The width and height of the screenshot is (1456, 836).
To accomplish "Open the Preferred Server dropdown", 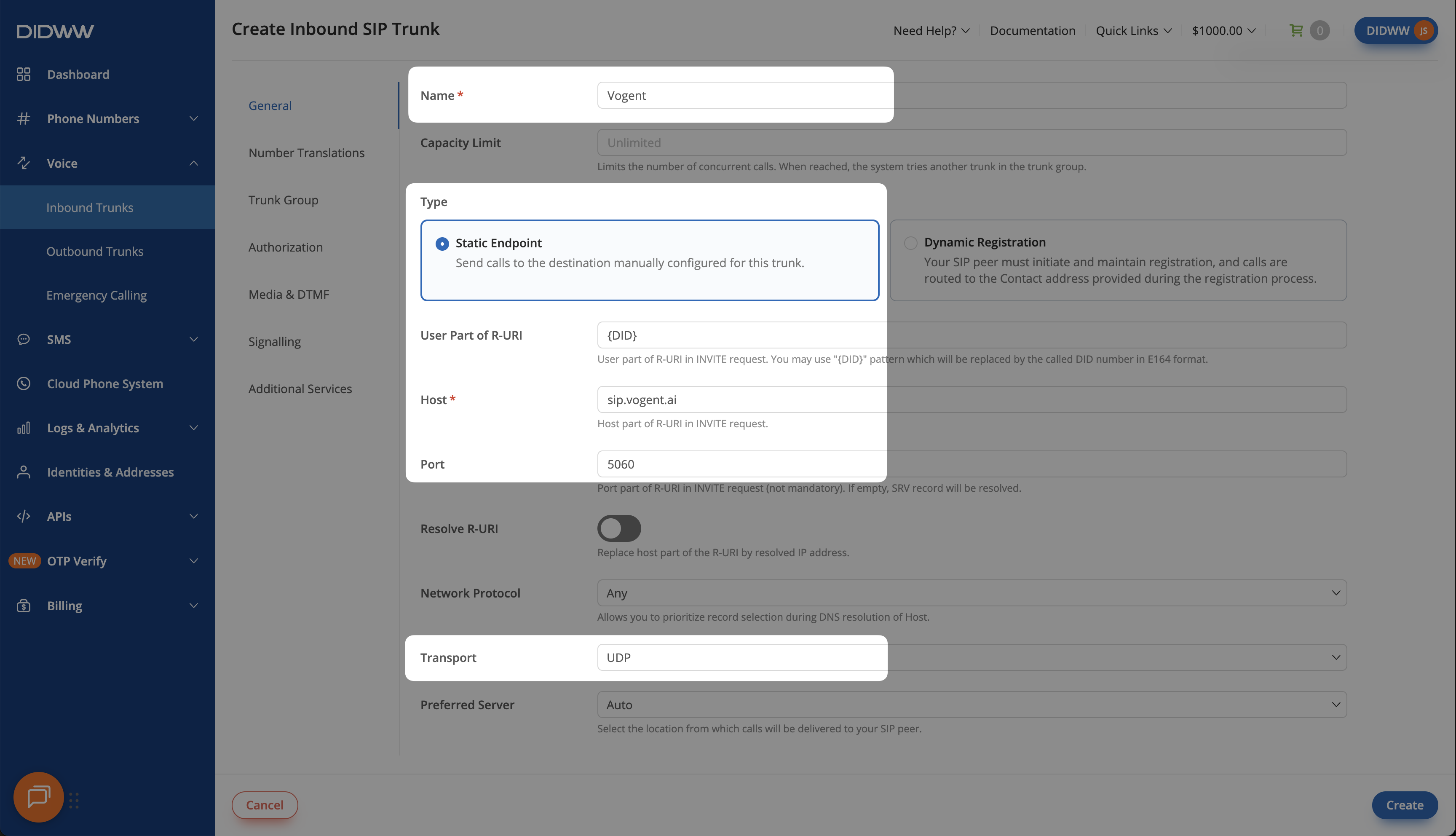I will (x=972, y=705).
